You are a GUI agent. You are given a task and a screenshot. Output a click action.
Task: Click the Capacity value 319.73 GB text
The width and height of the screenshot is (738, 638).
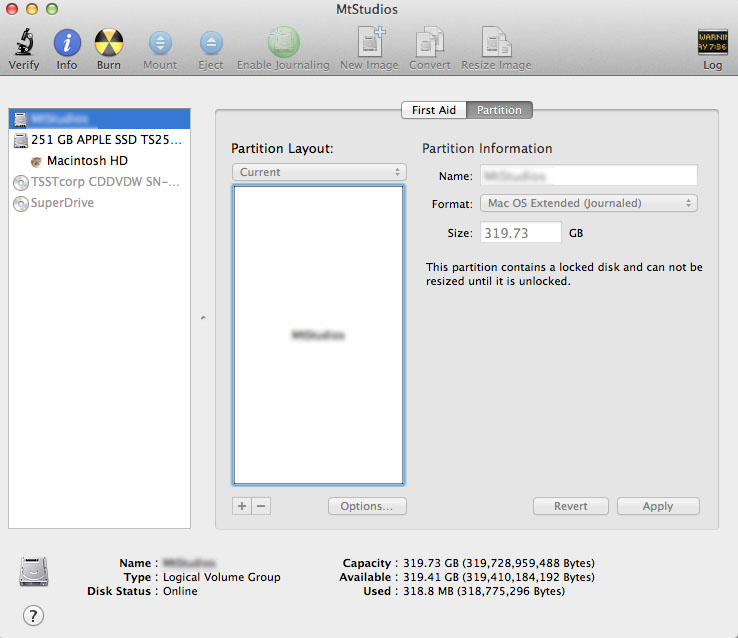tap(499, 563)
